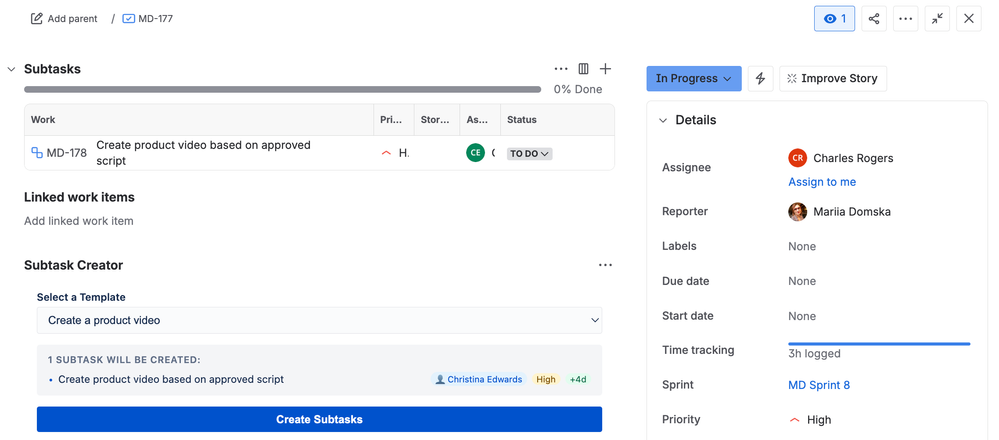Click the MD-177 task type icon
The width and height of the screenshot is (999, 440).
pos(129,18)
